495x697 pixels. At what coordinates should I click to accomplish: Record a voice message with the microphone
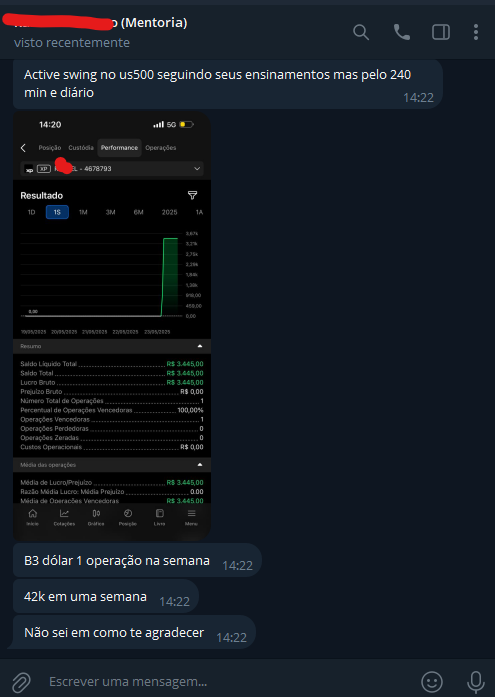click(475, 681)
